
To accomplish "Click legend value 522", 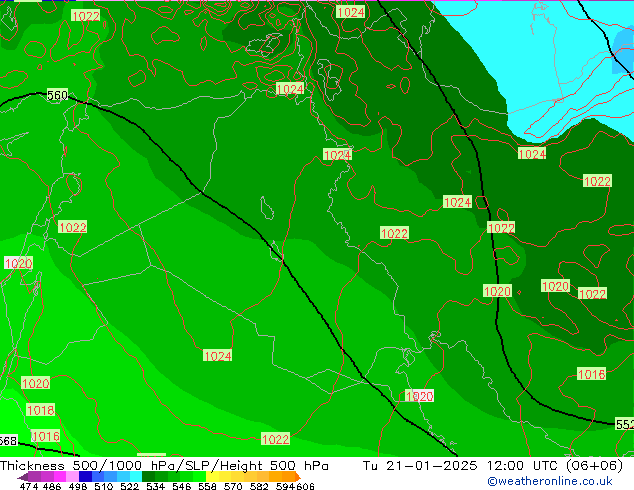I will click(130, 486).
